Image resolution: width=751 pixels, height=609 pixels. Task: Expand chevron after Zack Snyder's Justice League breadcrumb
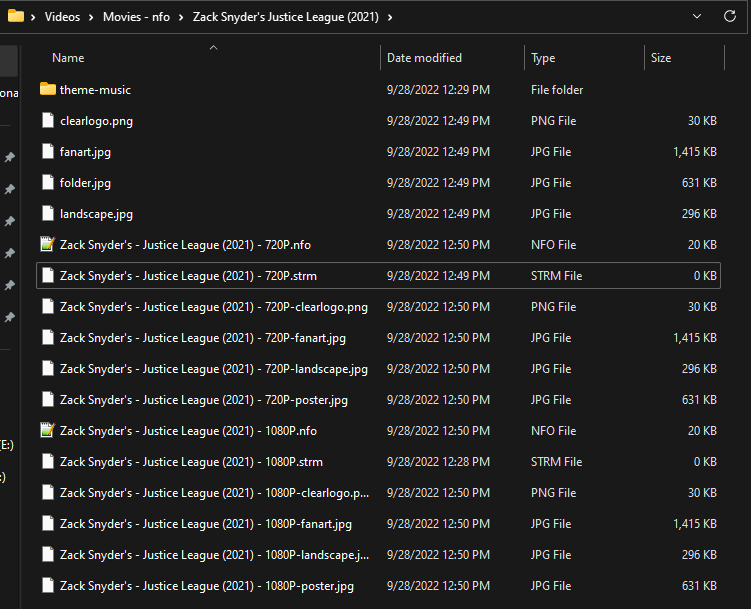(389, 17)
